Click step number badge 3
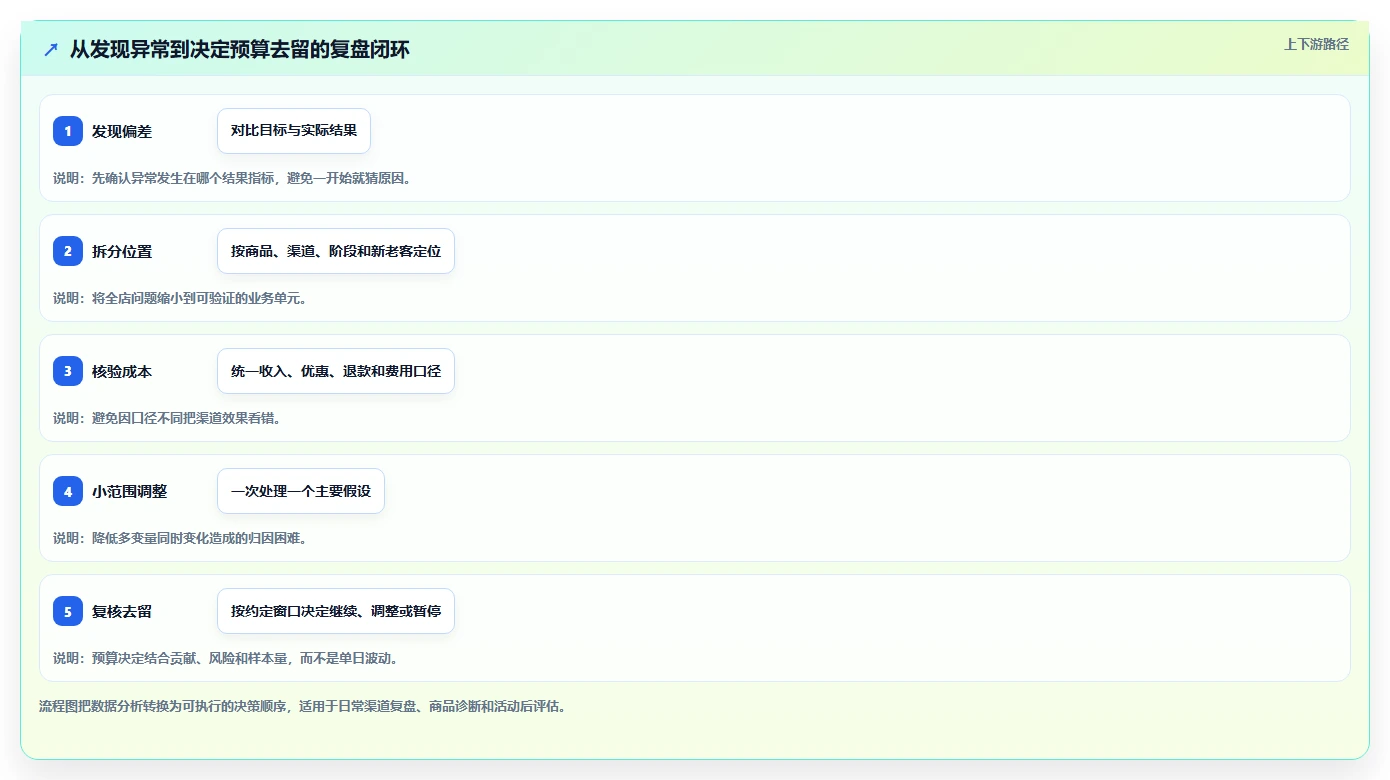This screenshot has height=780, width=1390. pyautogui.click(x=68, y=371)
